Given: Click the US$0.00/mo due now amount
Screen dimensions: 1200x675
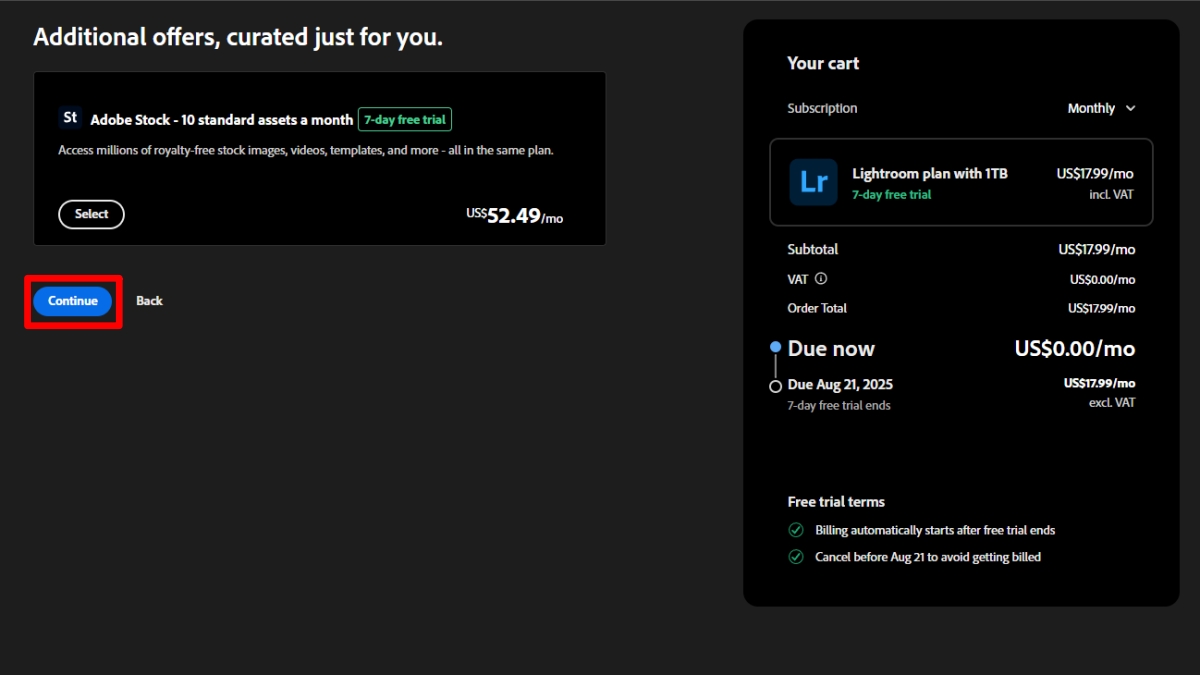Looking at the screenshot, I should coord(1075,349).
